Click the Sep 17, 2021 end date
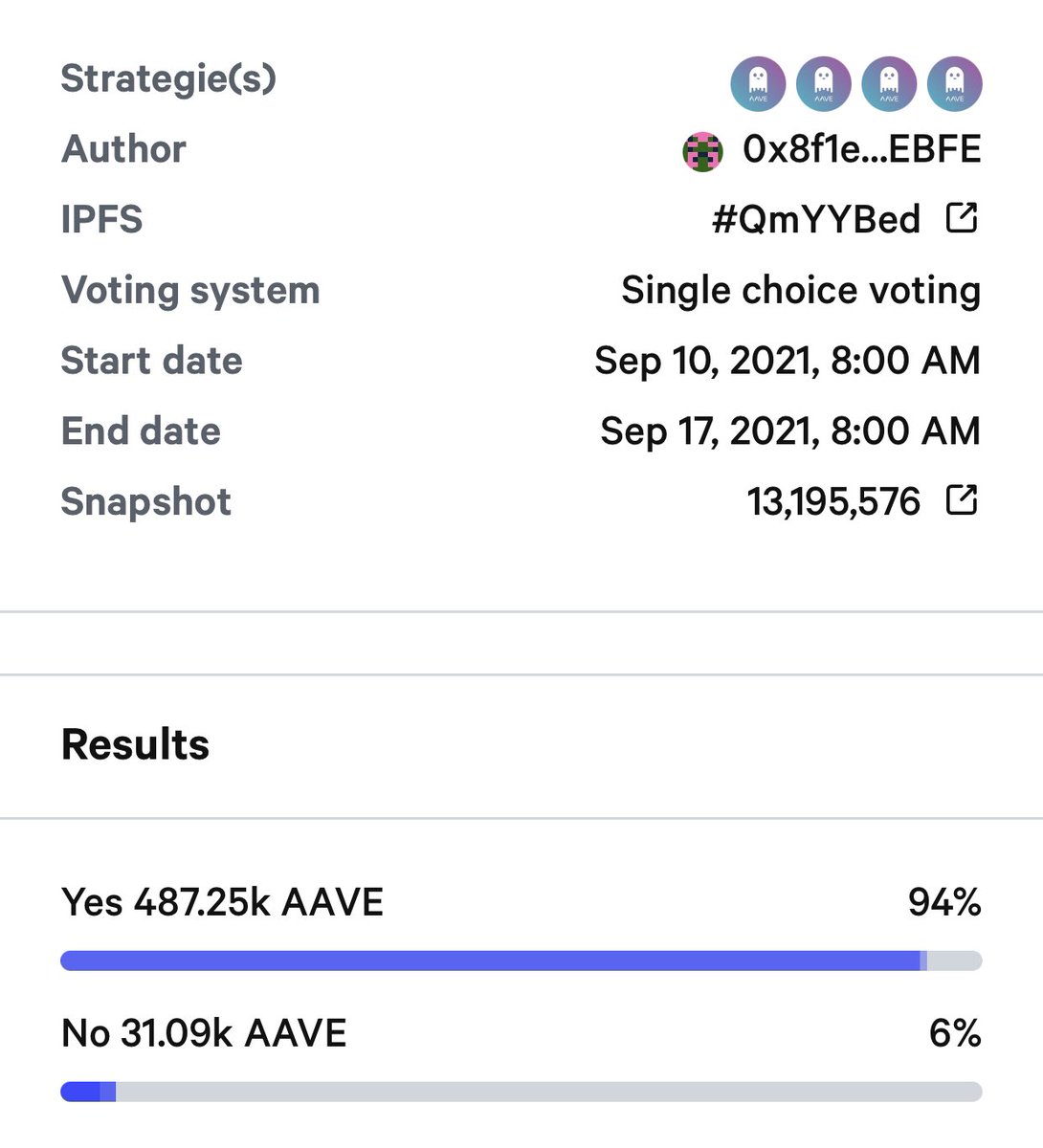1043x1148 pixels. [x=789, y=430]
